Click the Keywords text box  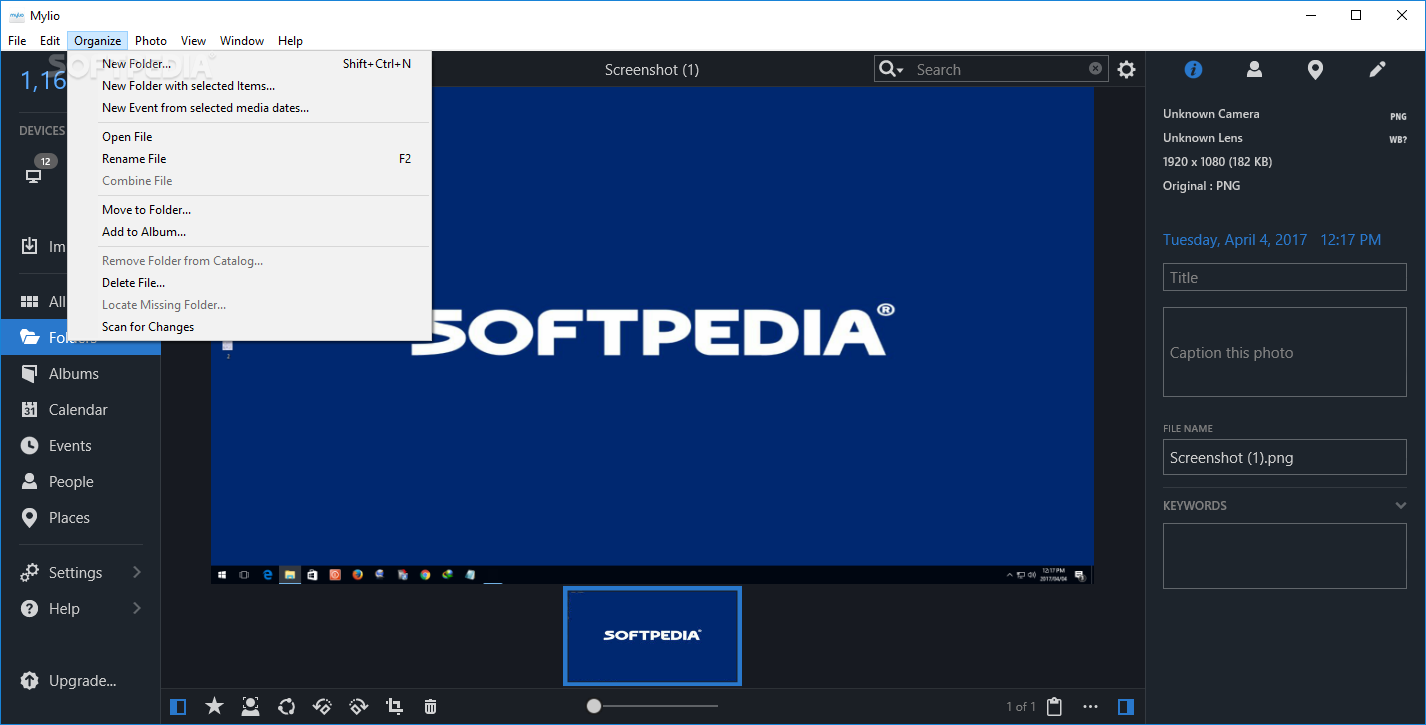(x=1285, y=555)
